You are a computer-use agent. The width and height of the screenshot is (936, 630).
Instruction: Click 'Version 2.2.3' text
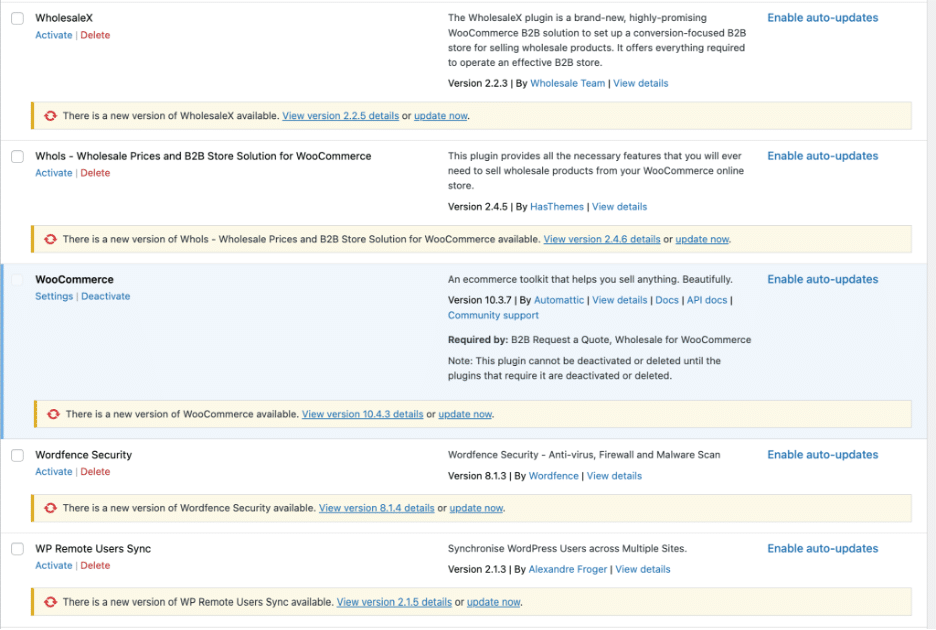pyautogui.click(x=478, y=84)
